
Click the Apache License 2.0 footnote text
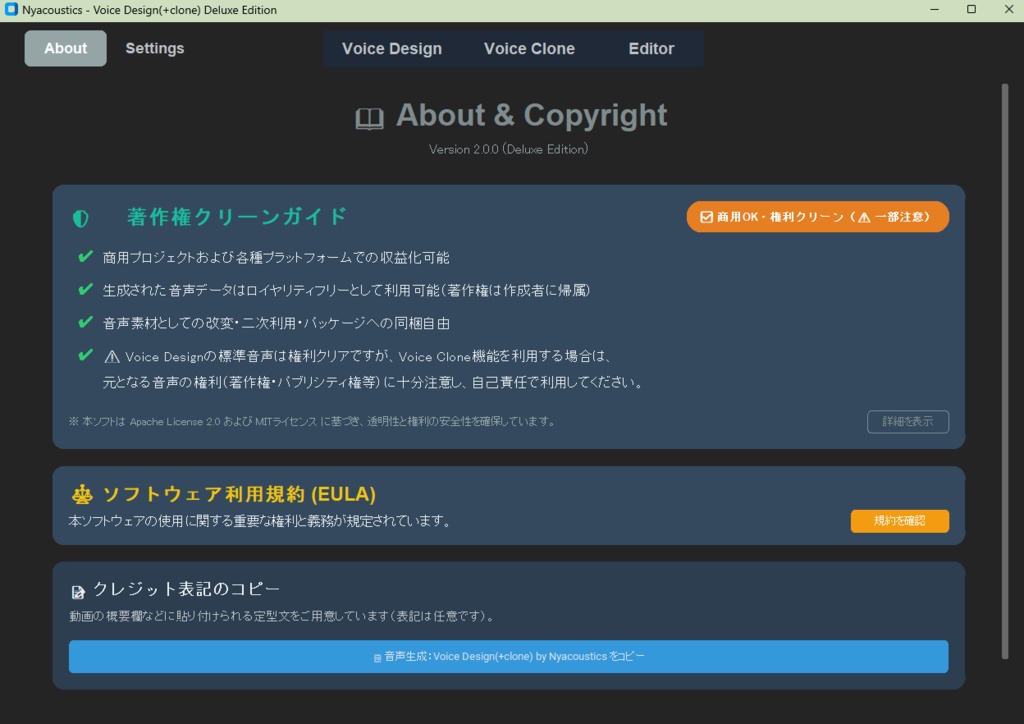312,422
